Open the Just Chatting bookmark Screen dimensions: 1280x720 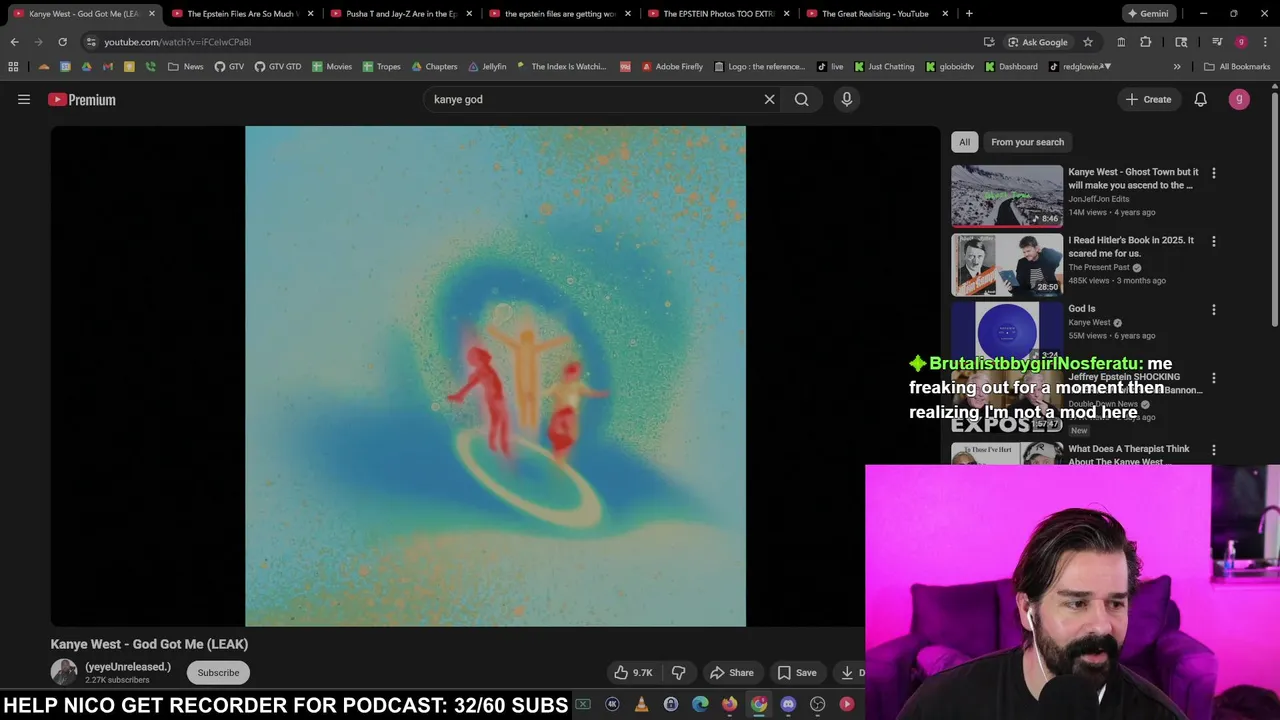click(x=884, y=66)
